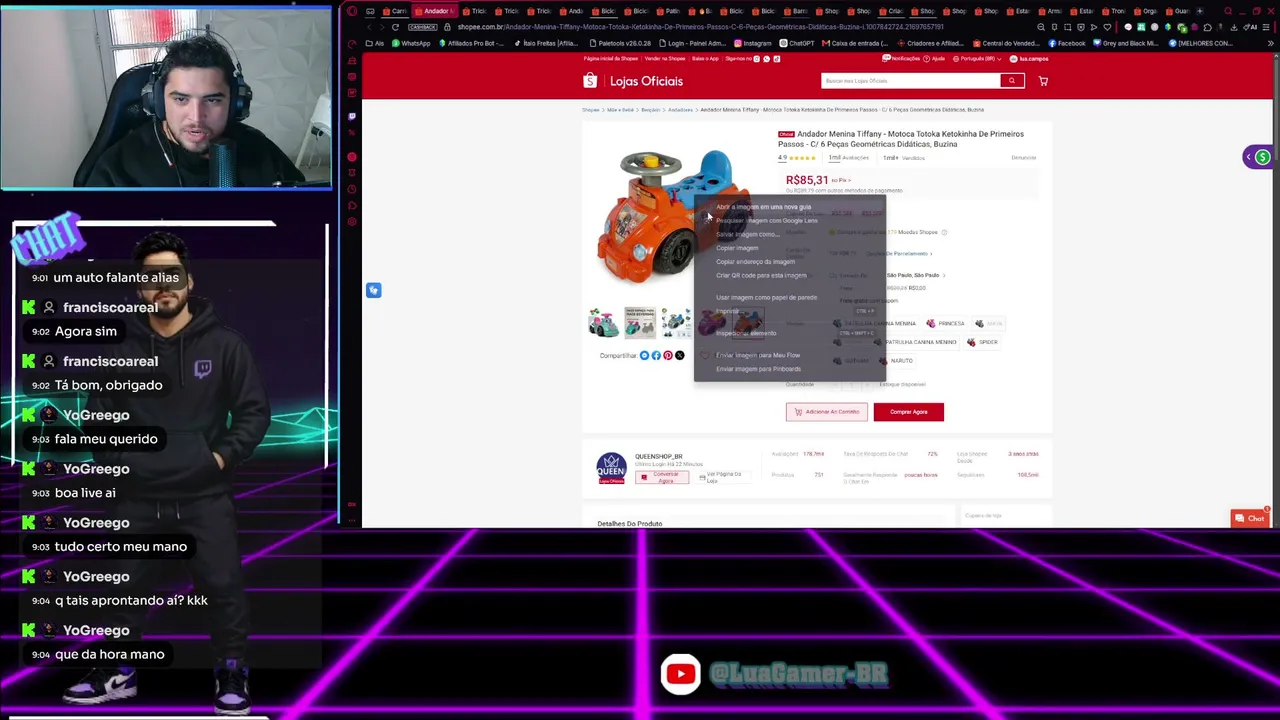The width and height of the screenshot is (1280, 720).
Task: Click the 'Mãe e Bebê' breadcrumb link
Action: [620, 110]
